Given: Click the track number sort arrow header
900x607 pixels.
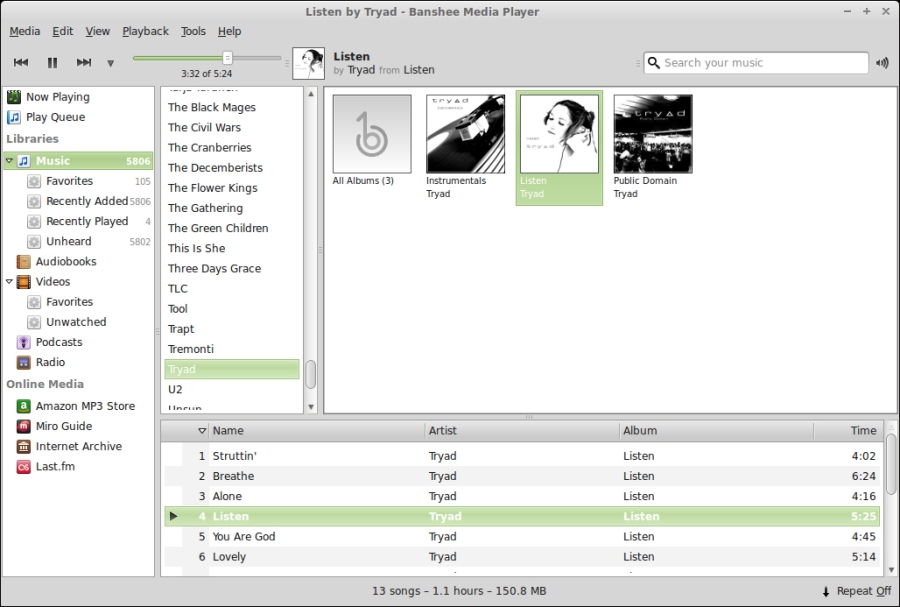Looking at the screenshot, I should pos(202,431).
